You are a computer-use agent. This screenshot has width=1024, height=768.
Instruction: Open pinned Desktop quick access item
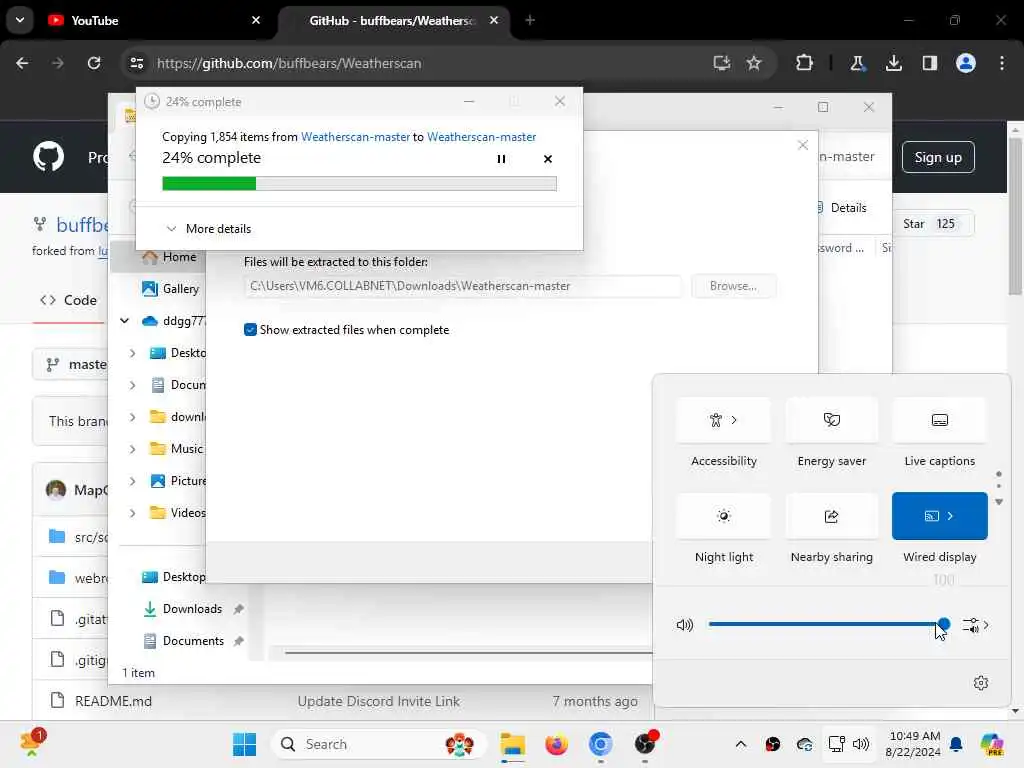pos(174,577)
